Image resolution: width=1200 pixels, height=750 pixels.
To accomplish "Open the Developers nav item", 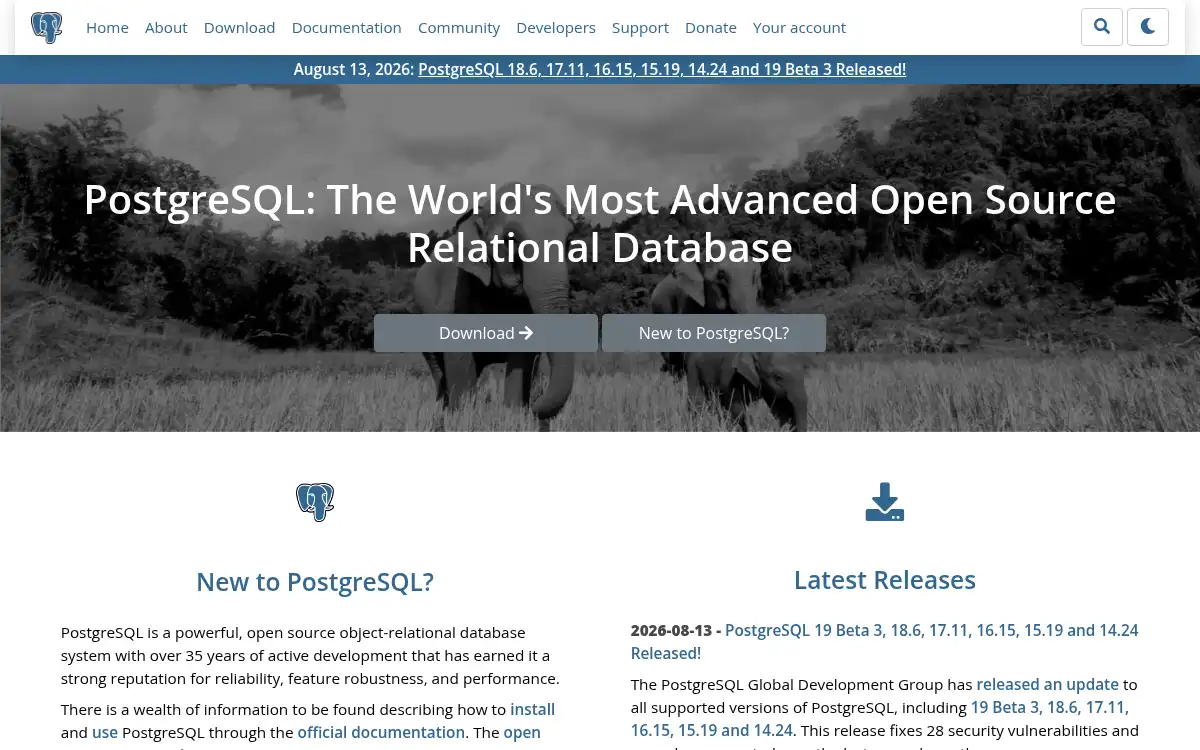I will coord(556,27).
